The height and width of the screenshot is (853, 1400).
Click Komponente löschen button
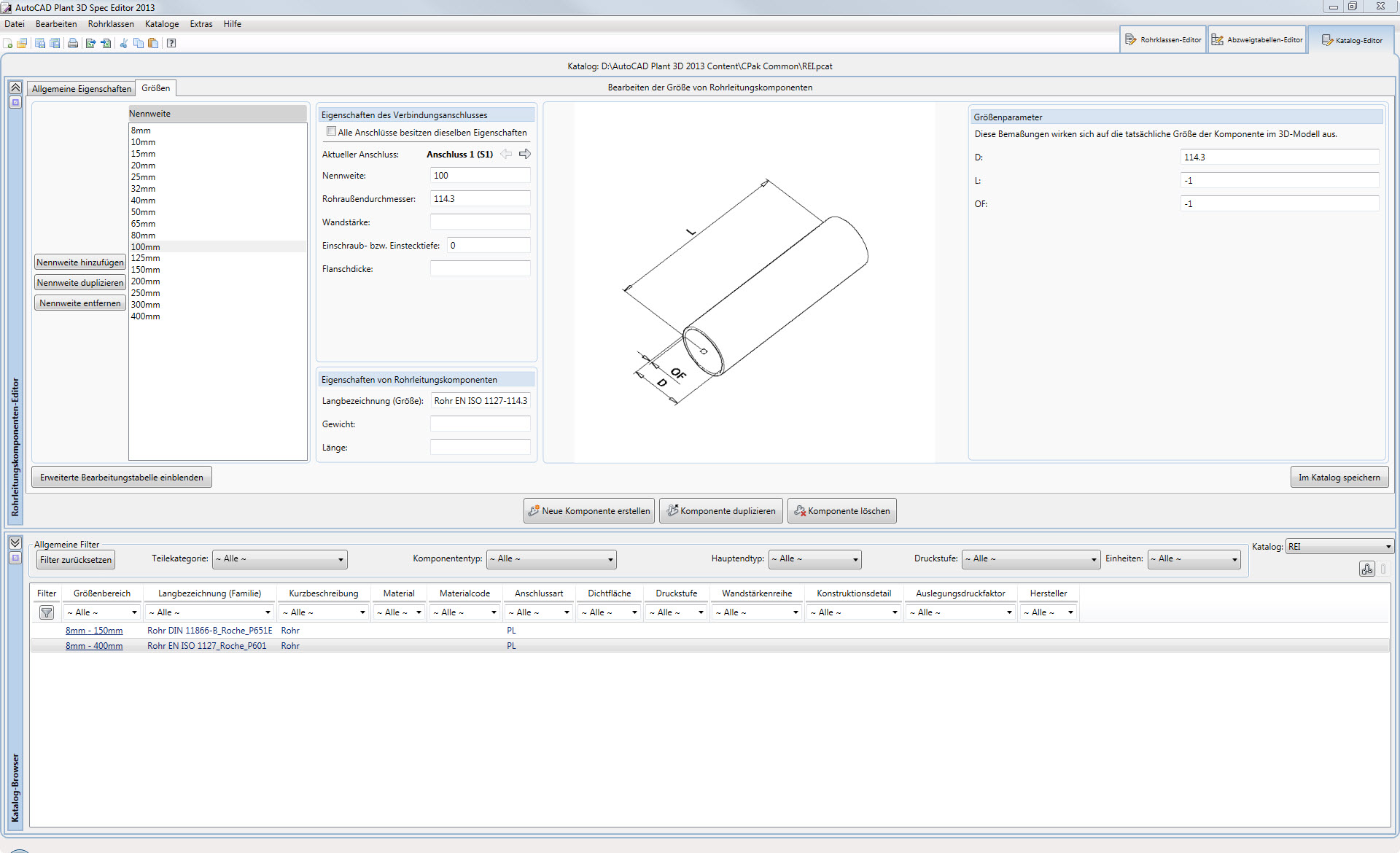(842, 511)
